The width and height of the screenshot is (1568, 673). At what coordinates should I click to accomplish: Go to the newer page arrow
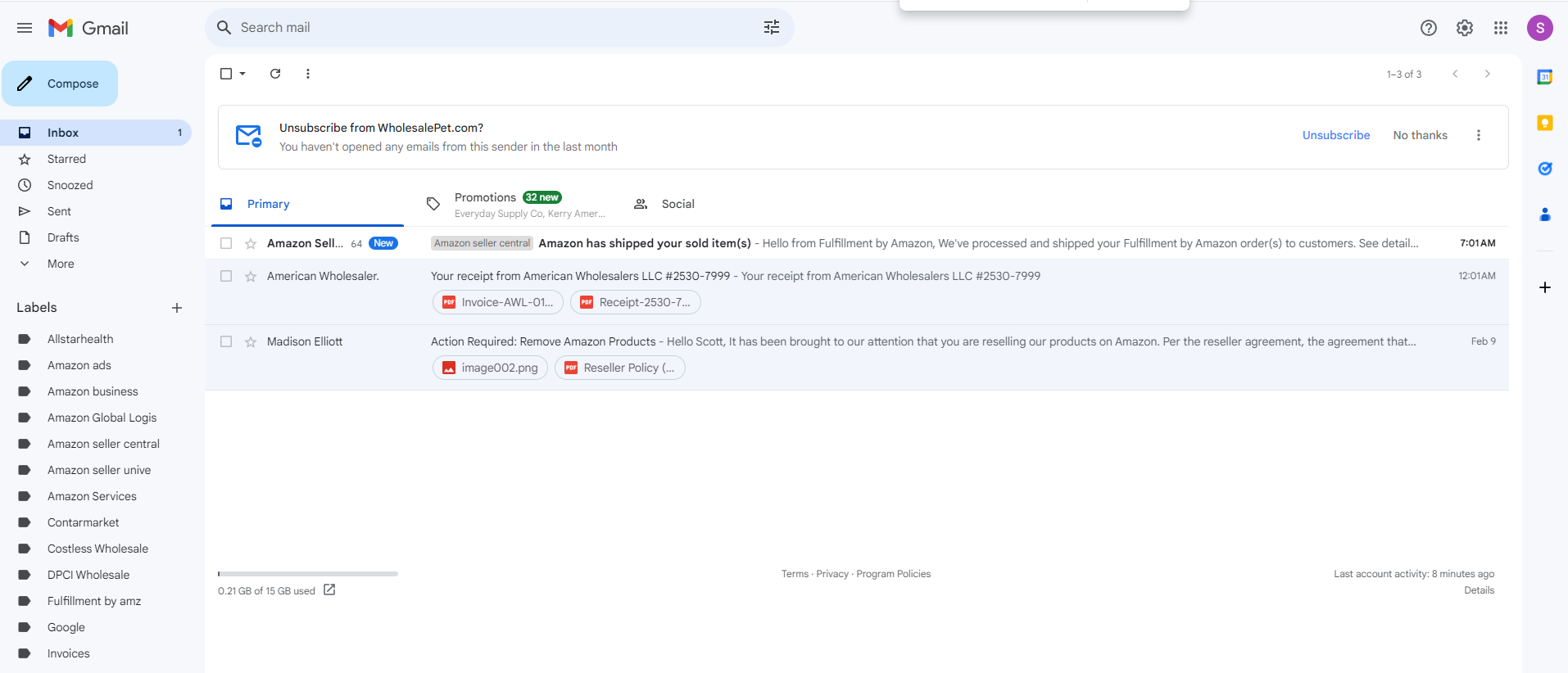tap(1455, 74)
